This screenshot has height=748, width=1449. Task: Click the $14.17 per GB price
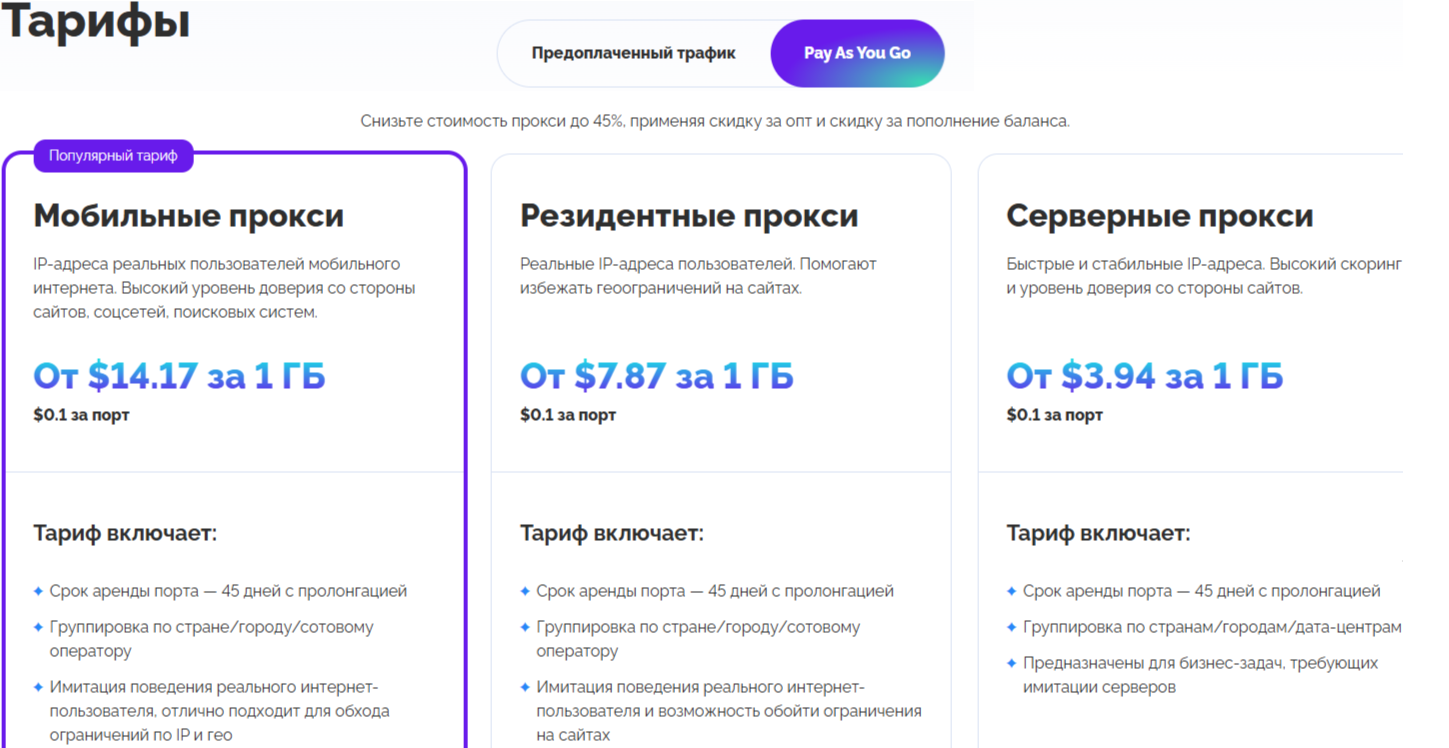point(179,376)
